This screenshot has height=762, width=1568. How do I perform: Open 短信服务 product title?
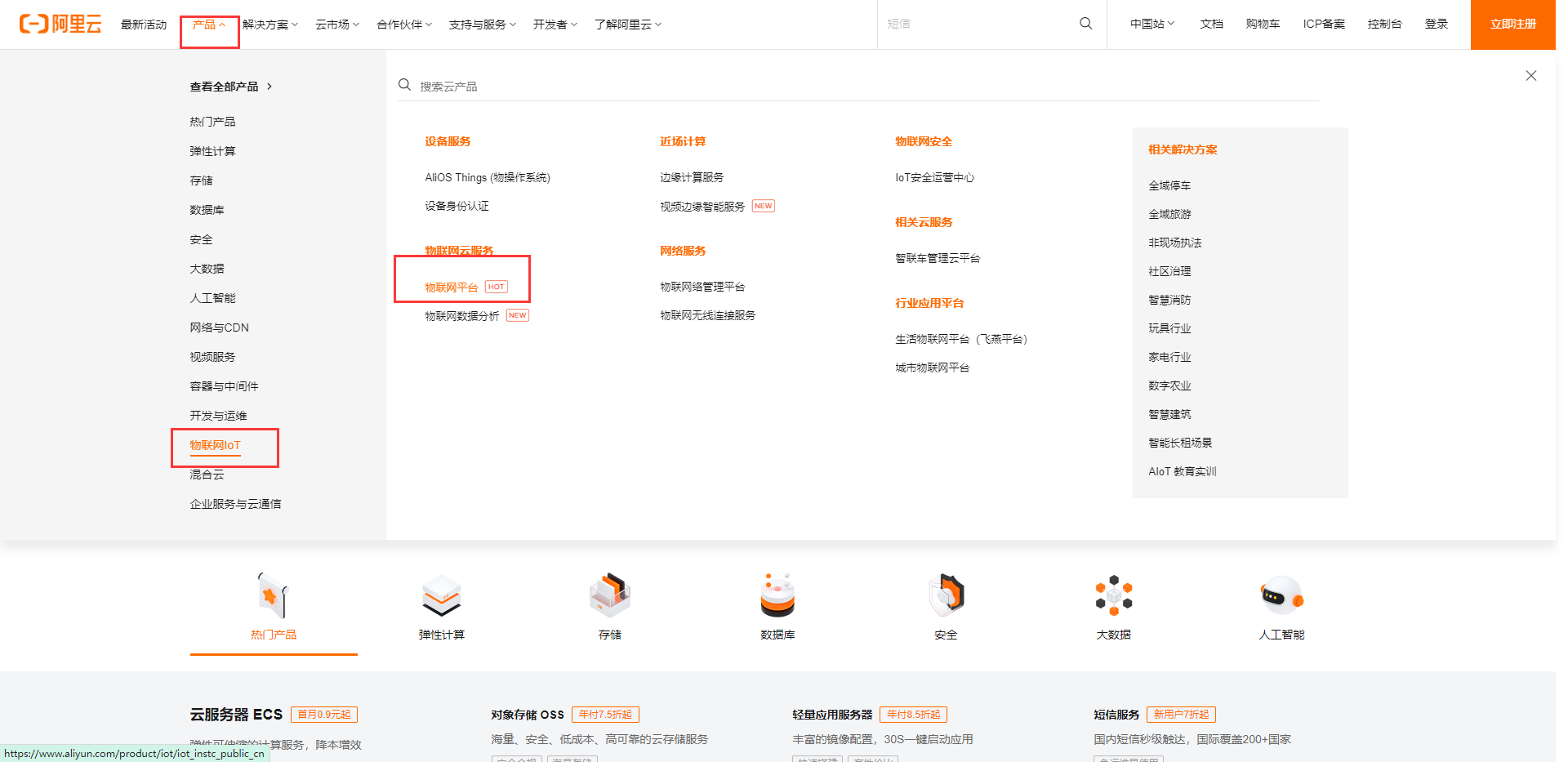coord(1116,715)
